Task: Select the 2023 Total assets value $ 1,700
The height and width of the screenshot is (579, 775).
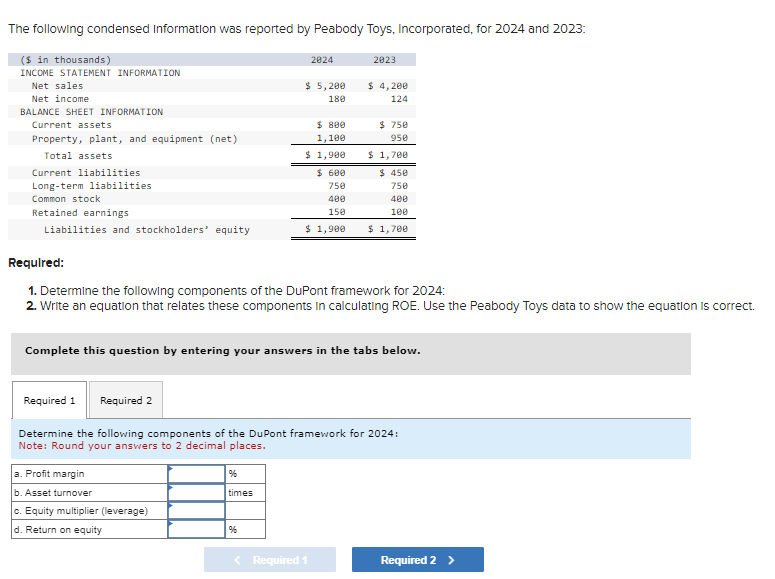Action: tap(388, 155)
